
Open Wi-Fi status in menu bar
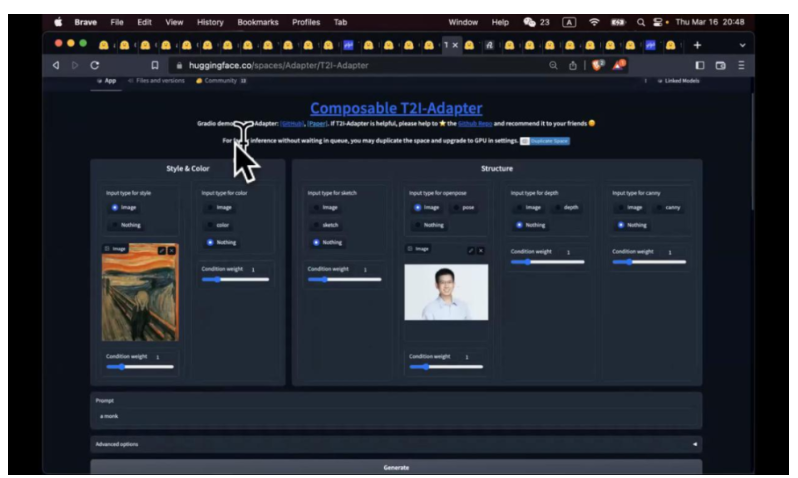pyautogui.click(x=594, y=22)
